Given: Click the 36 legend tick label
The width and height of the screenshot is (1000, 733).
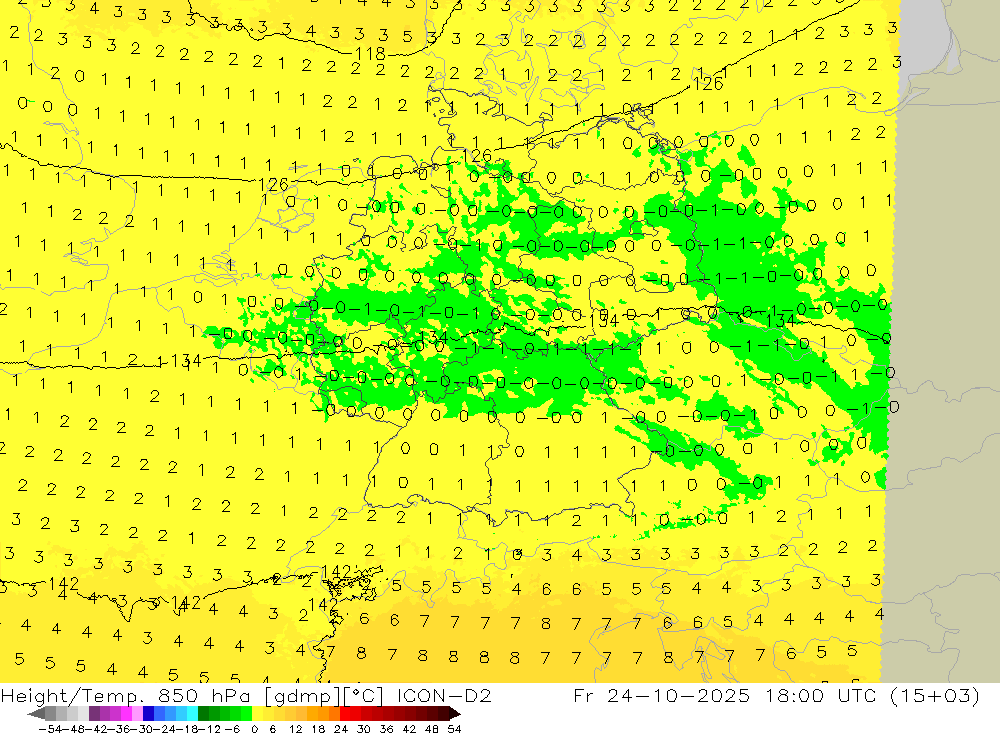Looking at the screenshot, I should coord(386,729).
